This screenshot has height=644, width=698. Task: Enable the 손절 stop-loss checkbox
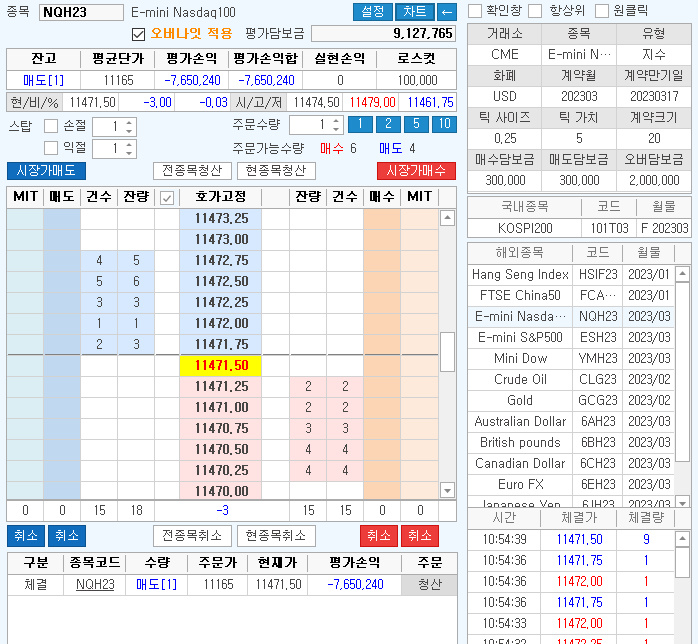tap(51, 126)
